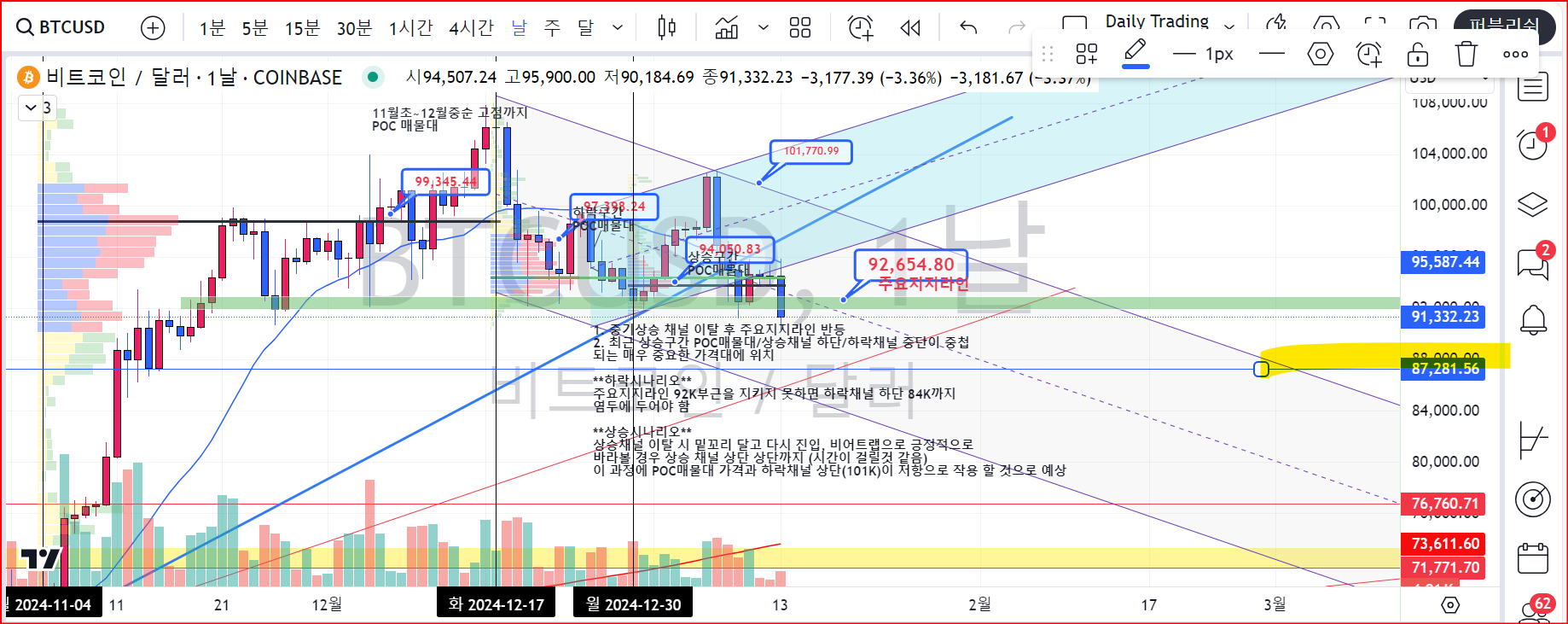
Task: Click the 2024-12-17 date label on time axis
Action: click(497, 604)
